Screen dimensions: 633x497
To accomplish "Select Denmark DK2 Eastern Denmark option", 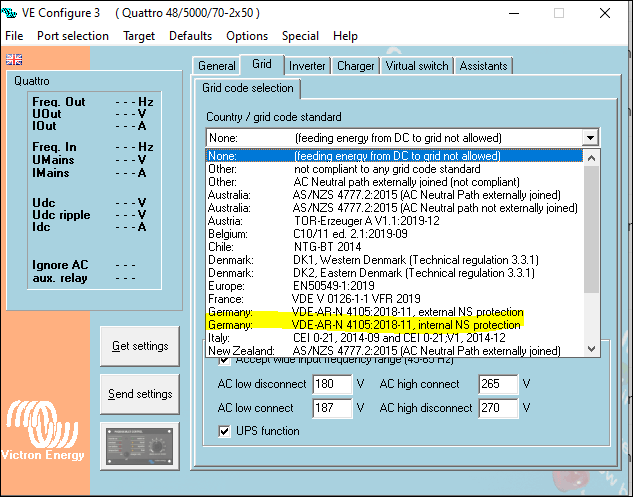I will coord(394,273).
